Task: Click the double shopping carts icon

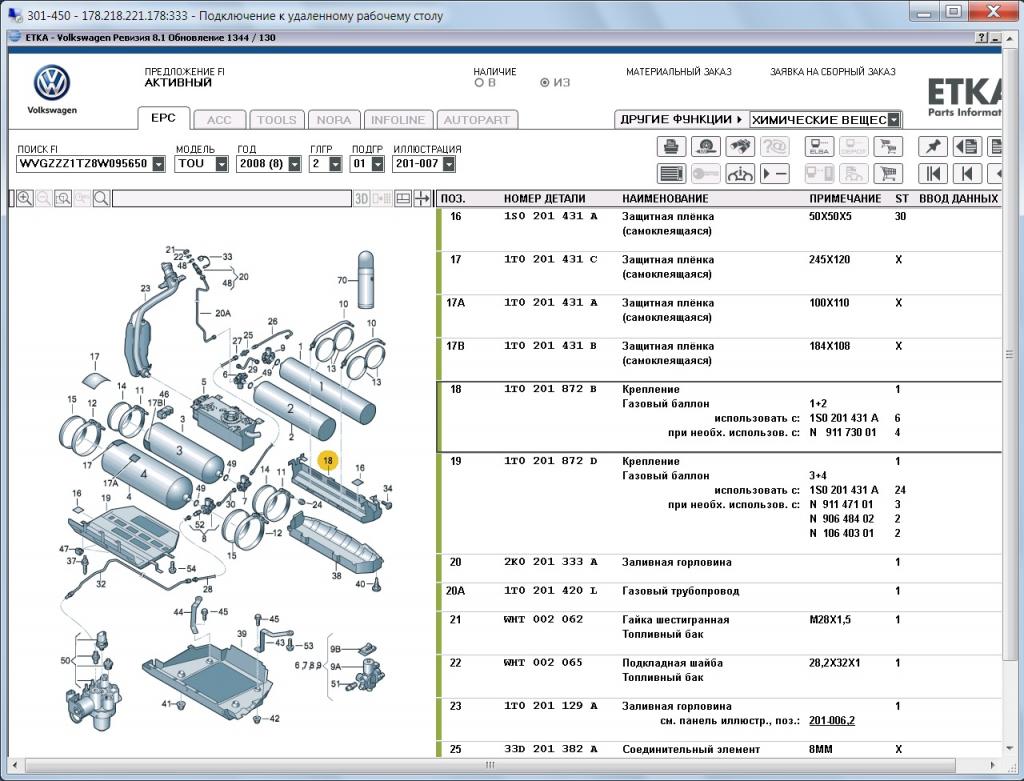Action: point(888,146)
